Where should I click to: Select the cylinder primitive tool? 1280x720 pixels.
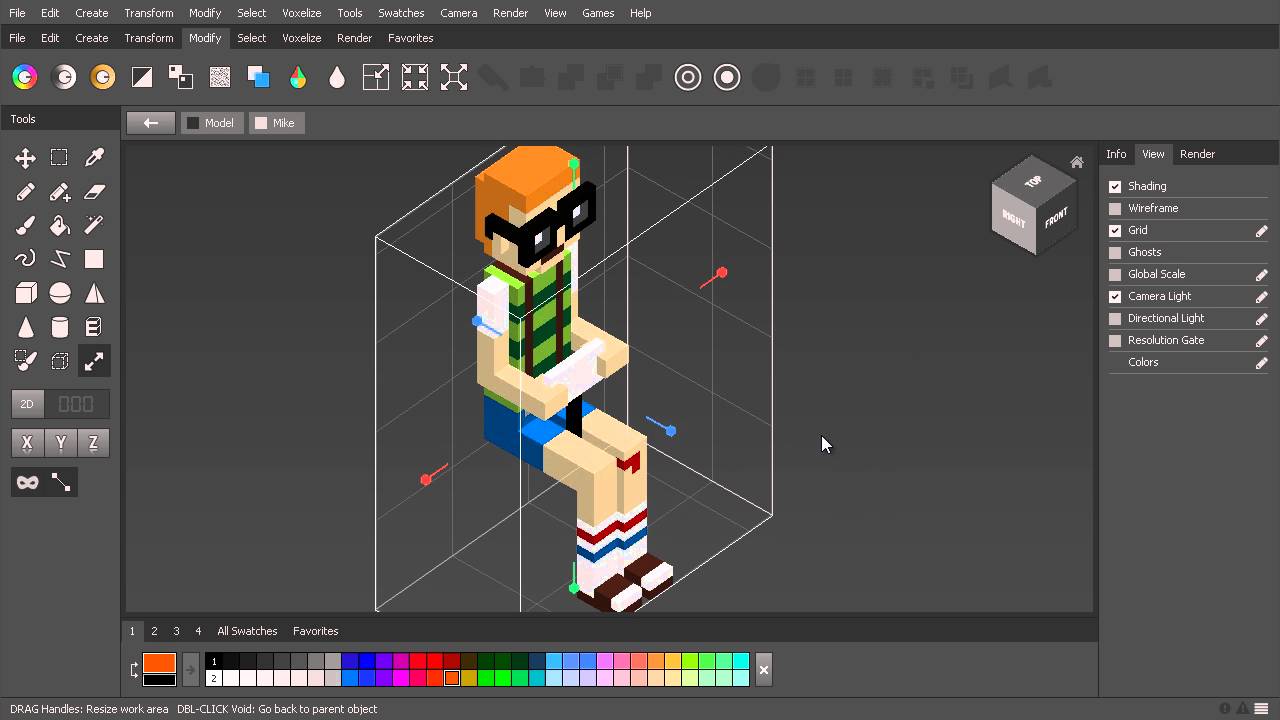60,327
